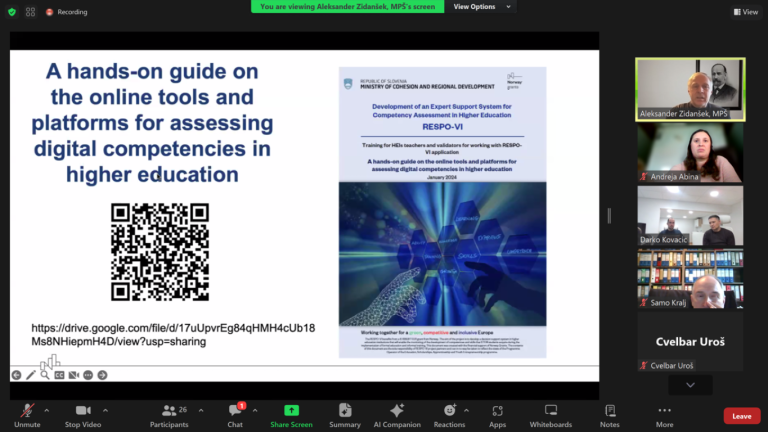Viewport: 768px width, 432px height.
Task: Open the More menu
Action: click(x=664, y=410)
